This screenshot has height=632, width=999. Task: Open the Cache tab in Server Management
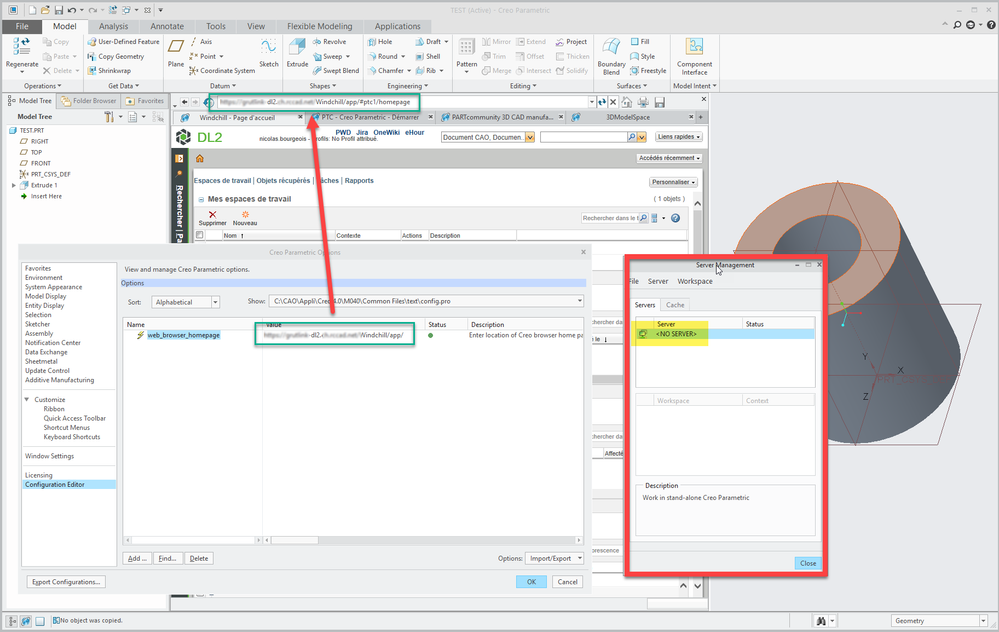[x=676, y=304]
